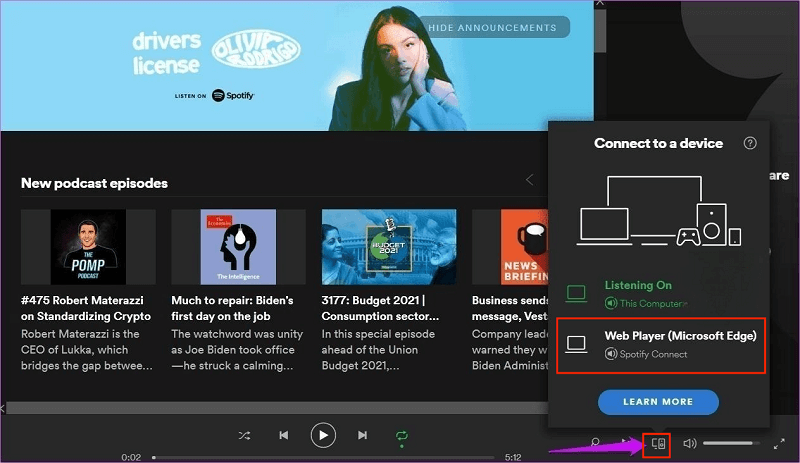
Task: Click the LEARN MORE button
Action: coord(658,402)
